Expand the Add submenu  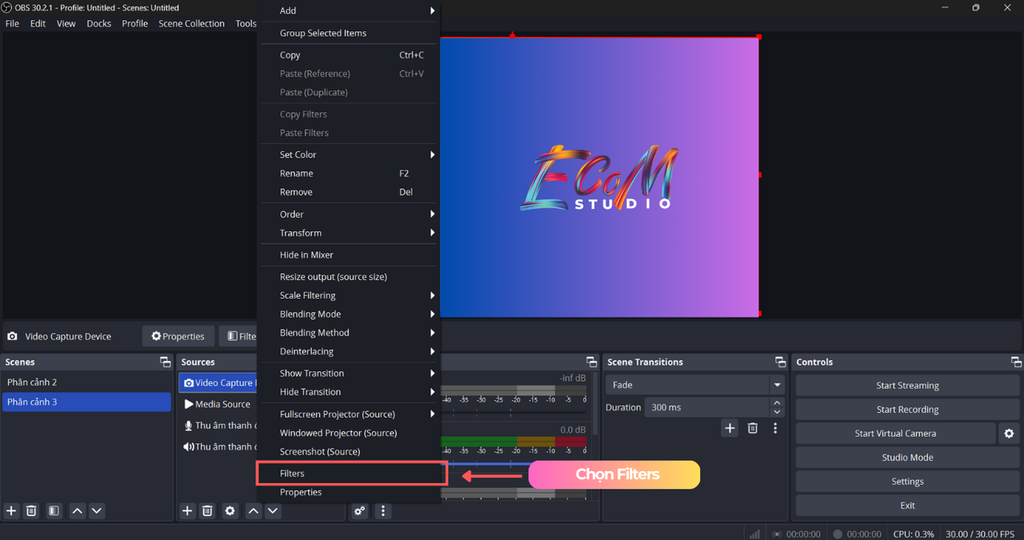click(349, 10)
